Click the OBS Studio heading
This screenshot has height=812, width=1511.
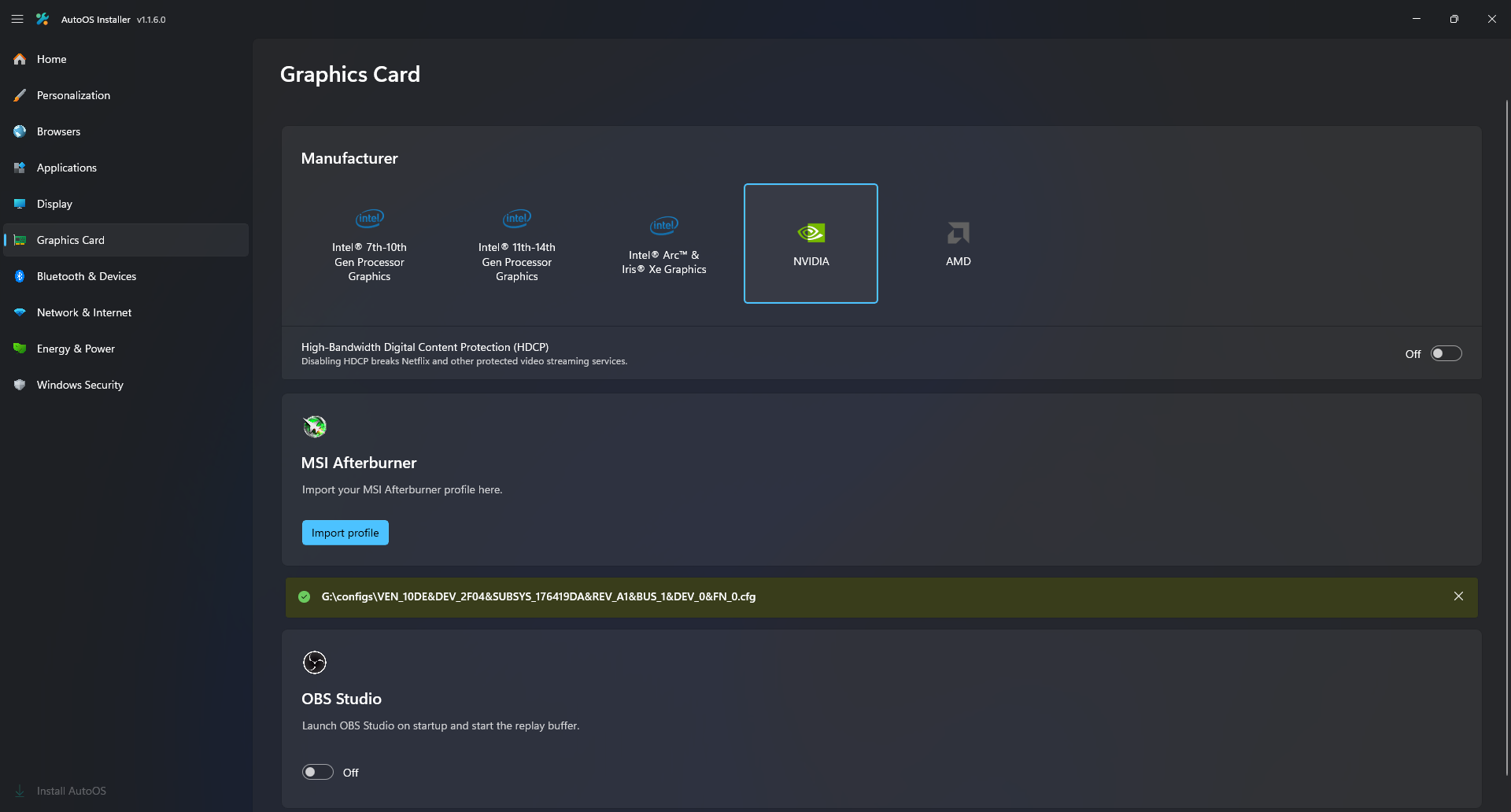342,699
